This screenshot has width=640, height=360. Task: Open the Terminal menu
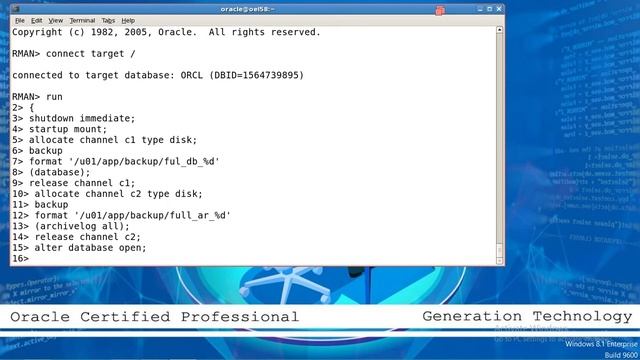[82, 20]
